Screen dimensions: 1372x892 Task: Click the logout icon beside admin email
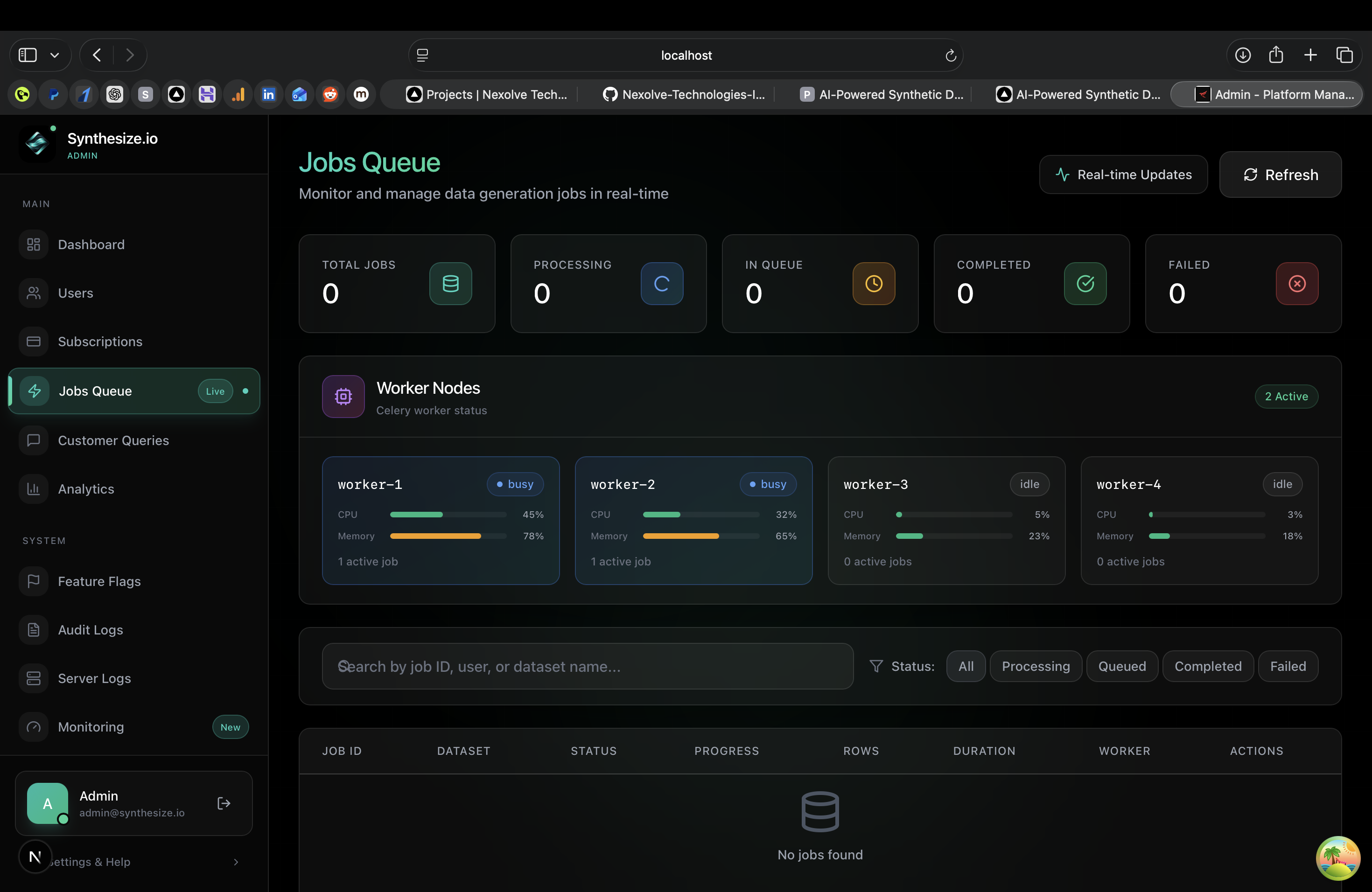click(223, 803)
